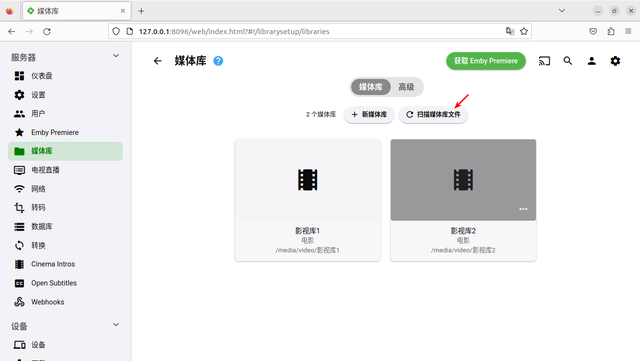Open the 数据库 database sidebar item

[65, 226]
